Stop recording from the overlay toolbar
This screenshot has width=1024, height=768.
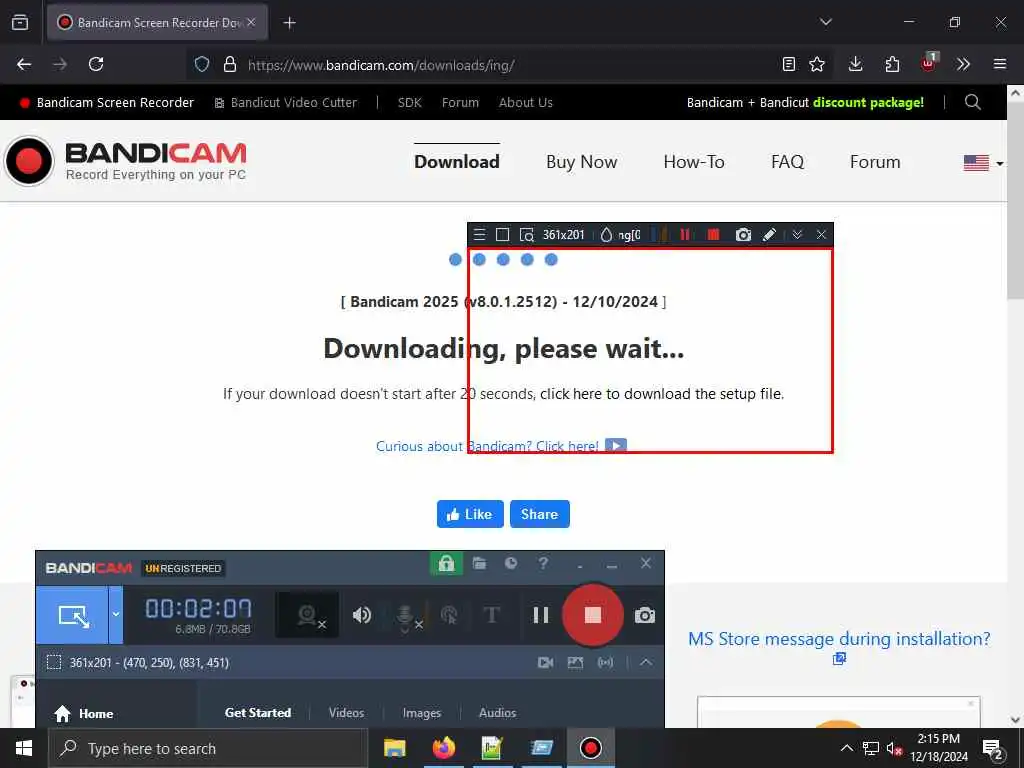(x=713, y=234)
